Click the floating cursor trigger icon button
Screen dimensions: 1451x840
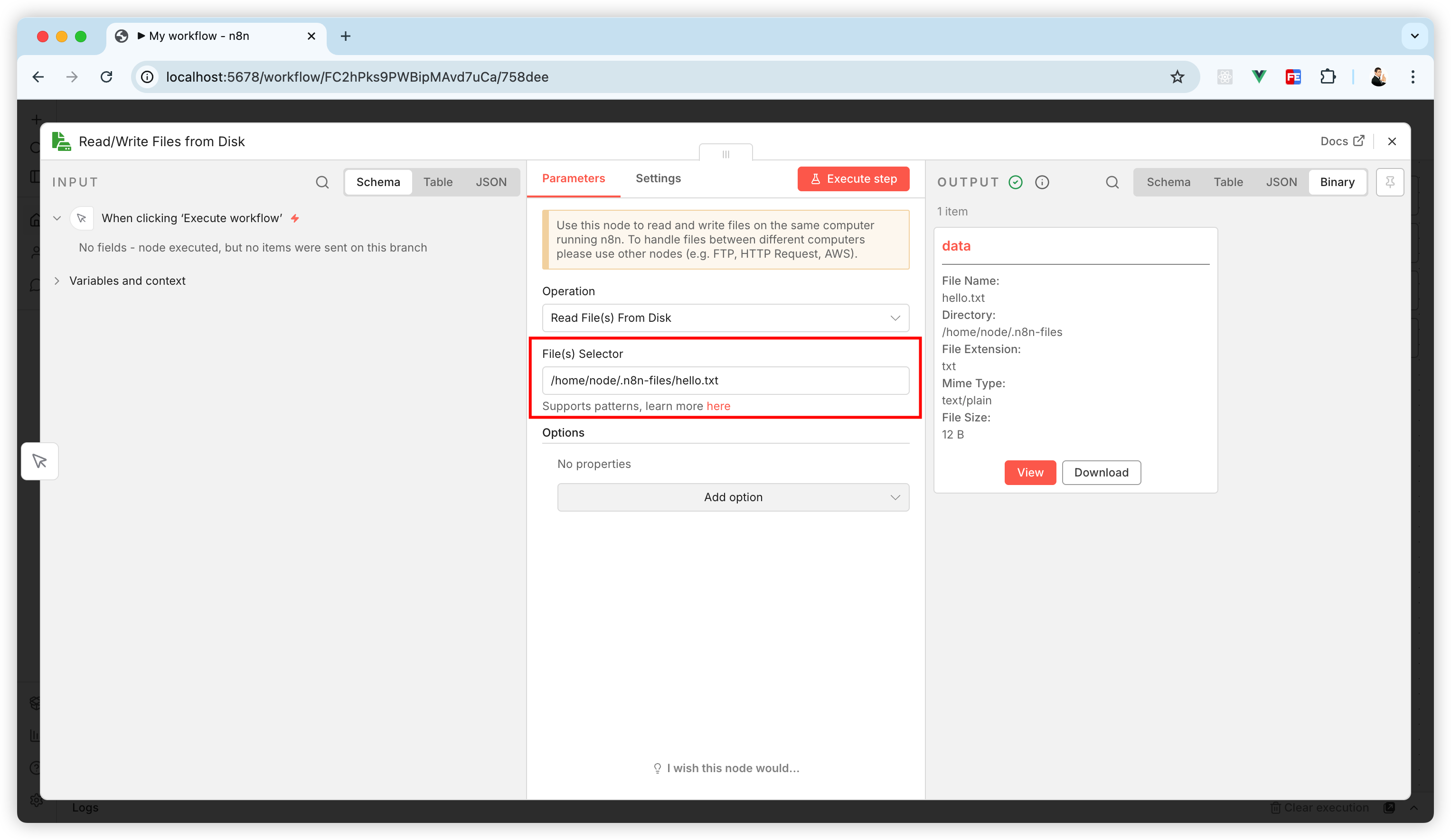coord(40,461)
